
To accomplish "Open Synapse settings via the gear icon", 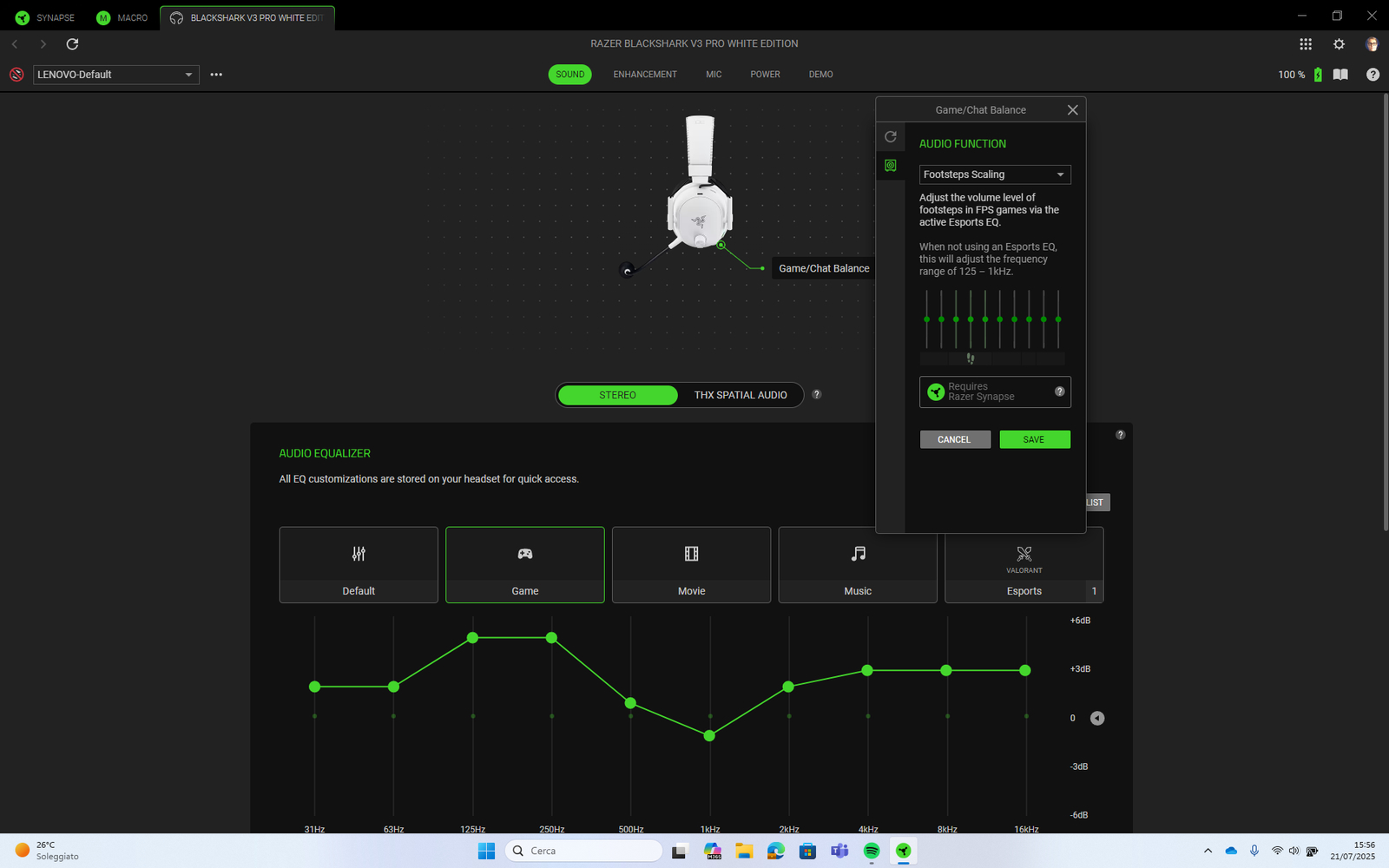I will coord(1339,44).
